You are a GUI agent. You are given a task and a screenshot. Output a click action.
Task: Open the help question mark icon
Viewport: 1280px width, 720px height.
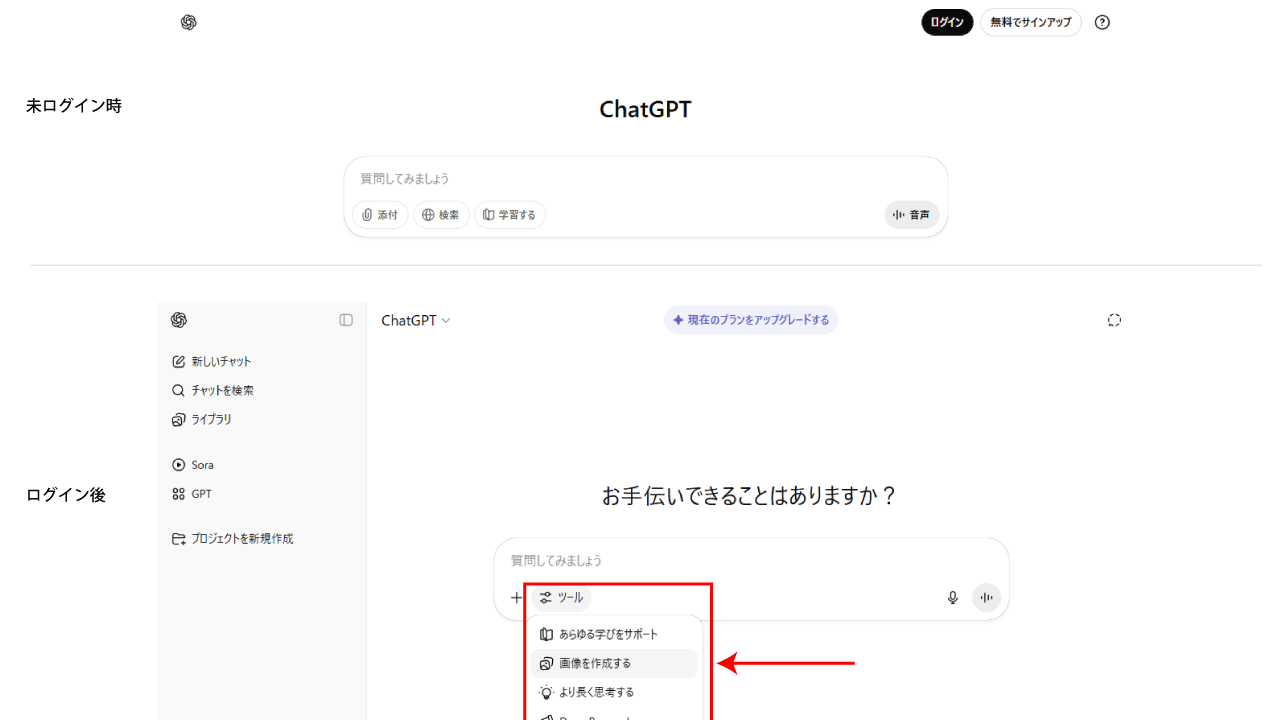click(1102, 22)
